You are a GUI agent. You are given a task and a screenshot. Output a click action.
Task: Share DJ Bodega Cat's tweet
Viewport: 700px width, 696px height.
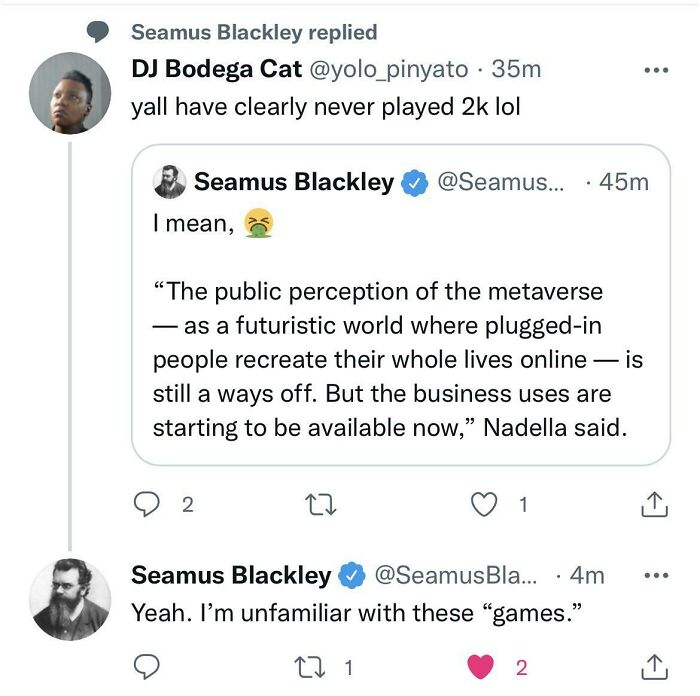653,505
